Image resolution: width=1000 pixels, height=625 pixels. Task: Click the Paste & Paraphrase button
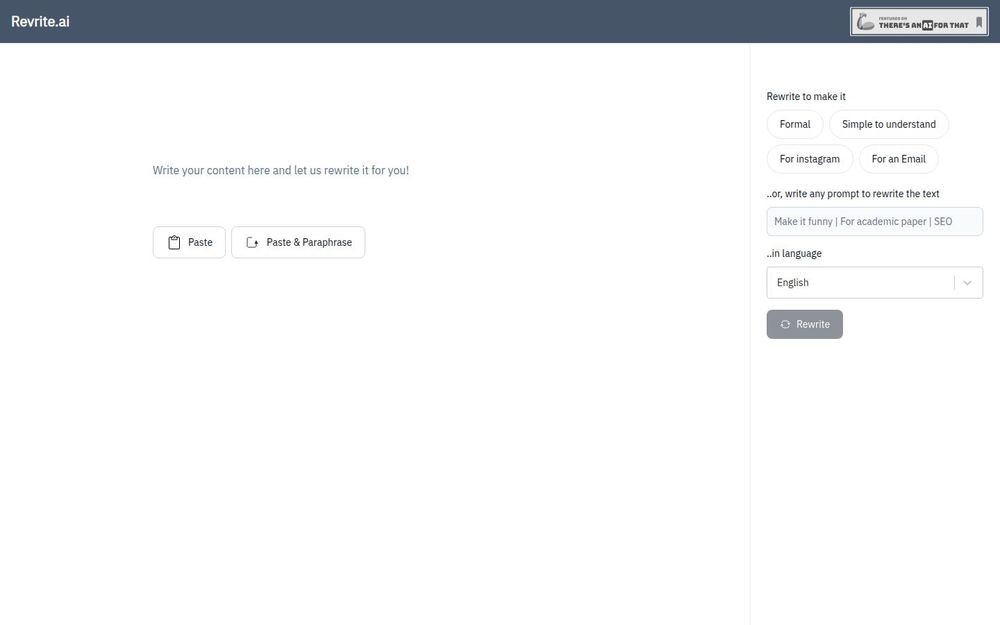(x=298, y=242)
